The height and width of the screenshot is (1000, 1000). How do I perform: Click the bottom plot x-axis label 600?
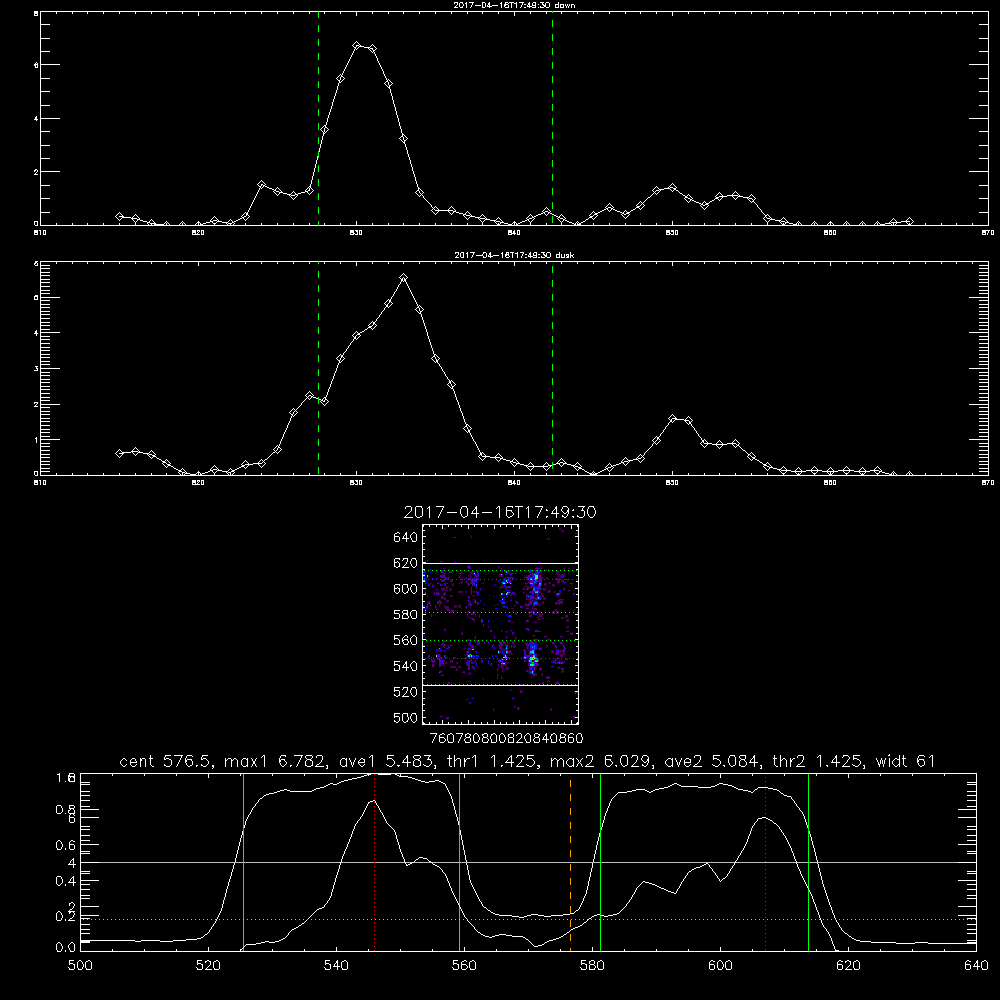point(721,966)
